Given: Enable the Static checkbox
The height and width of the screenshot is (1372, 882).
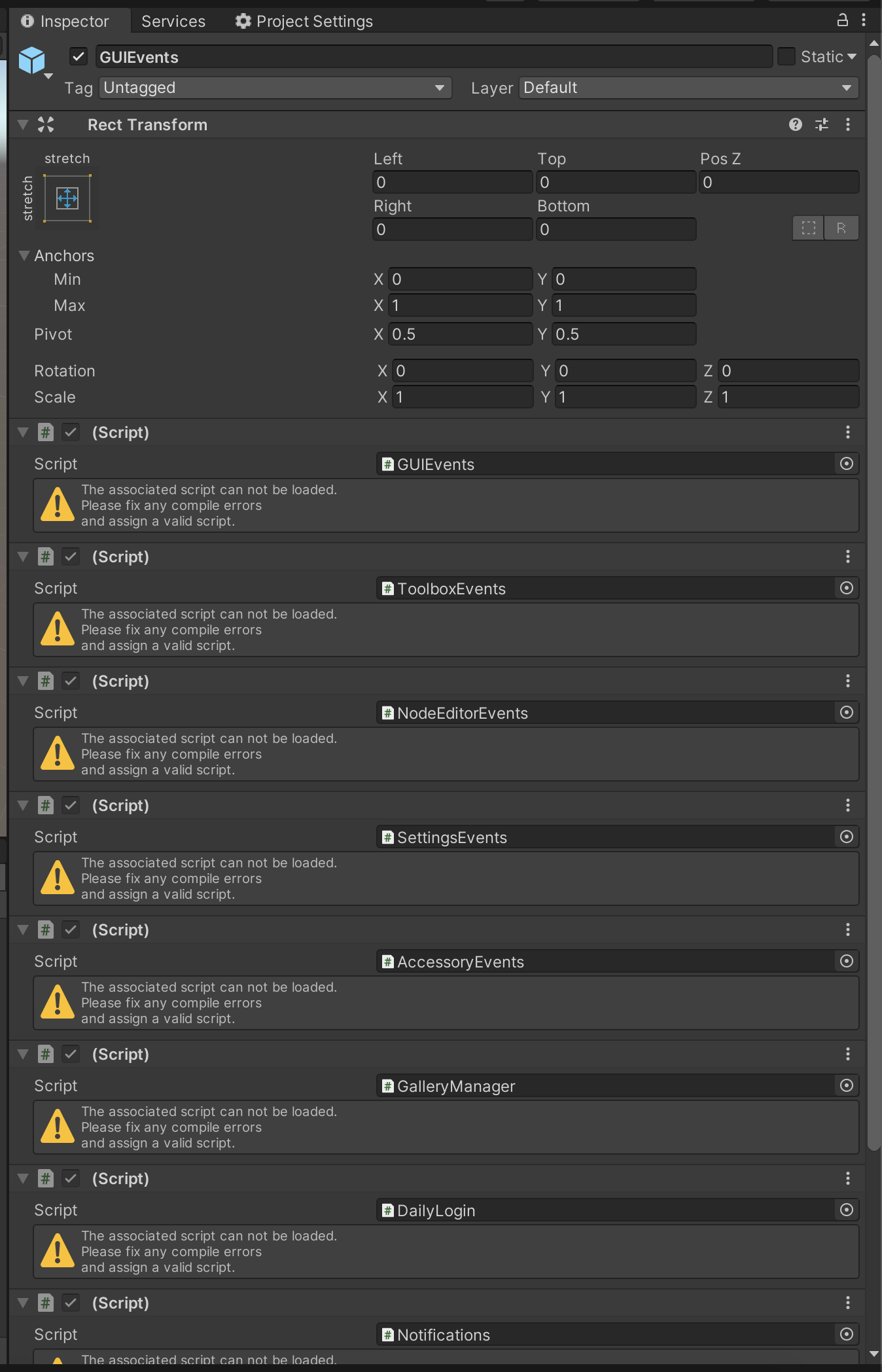Looking at the screenshot, I should coord(786,57).
